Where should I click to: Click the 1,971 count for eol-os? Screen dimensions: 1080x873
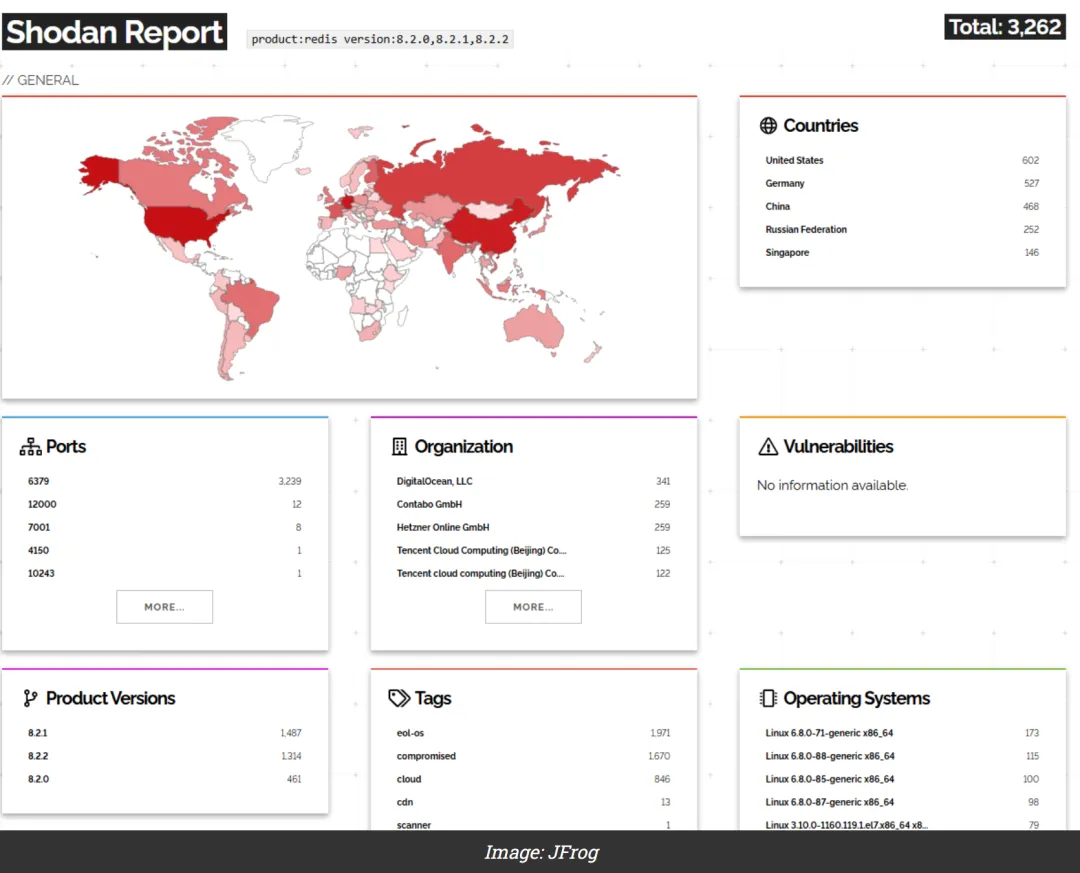click(x=660, y=732)
